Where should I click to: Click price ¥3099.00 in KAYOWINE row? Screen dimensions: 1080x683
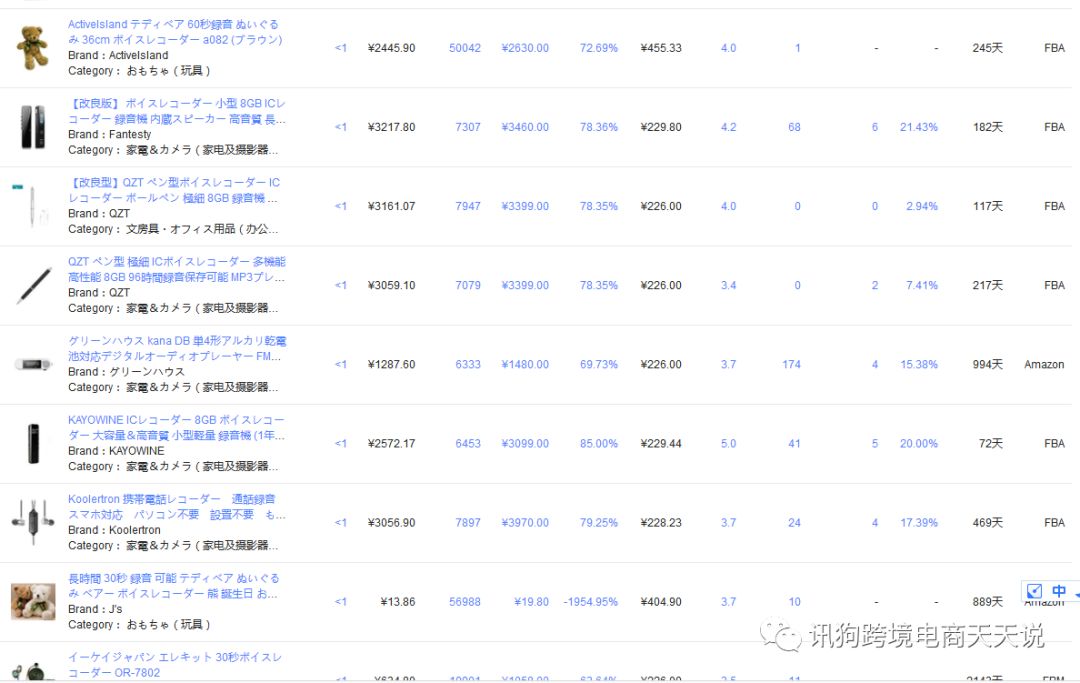tap(525, 444)
